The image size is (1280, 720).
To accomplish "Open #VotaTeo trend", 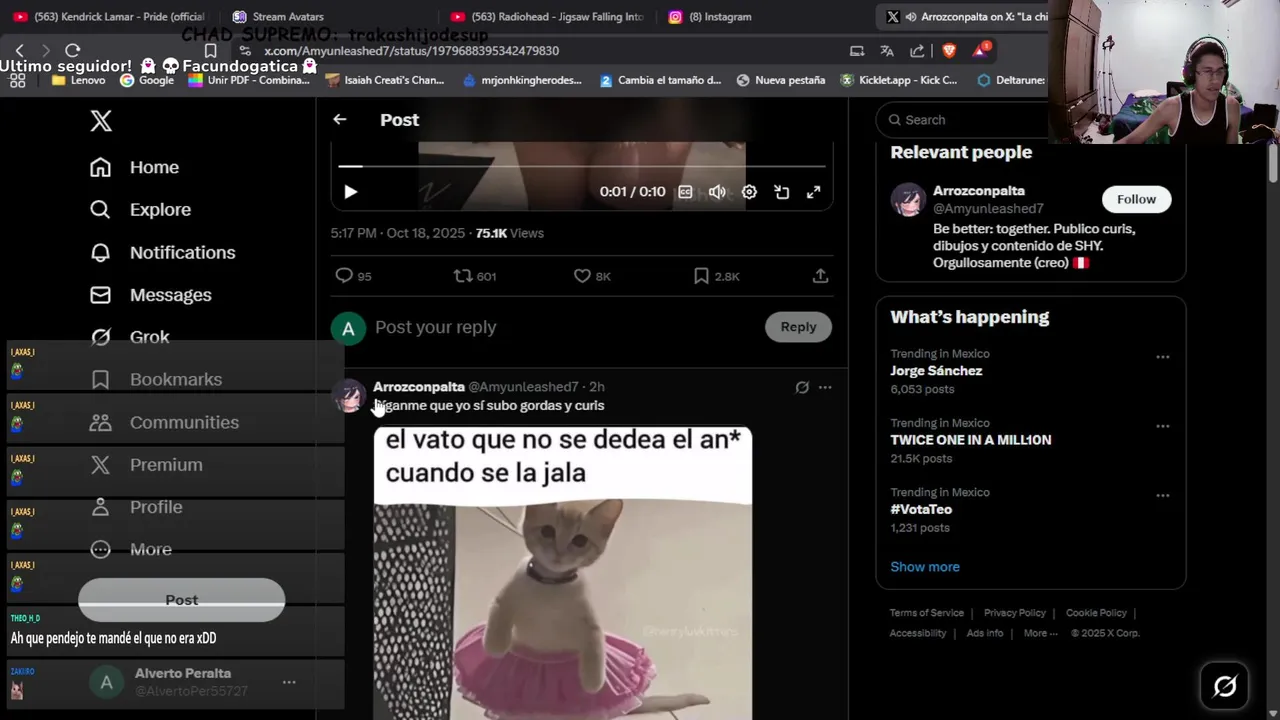I will [921, 509].
